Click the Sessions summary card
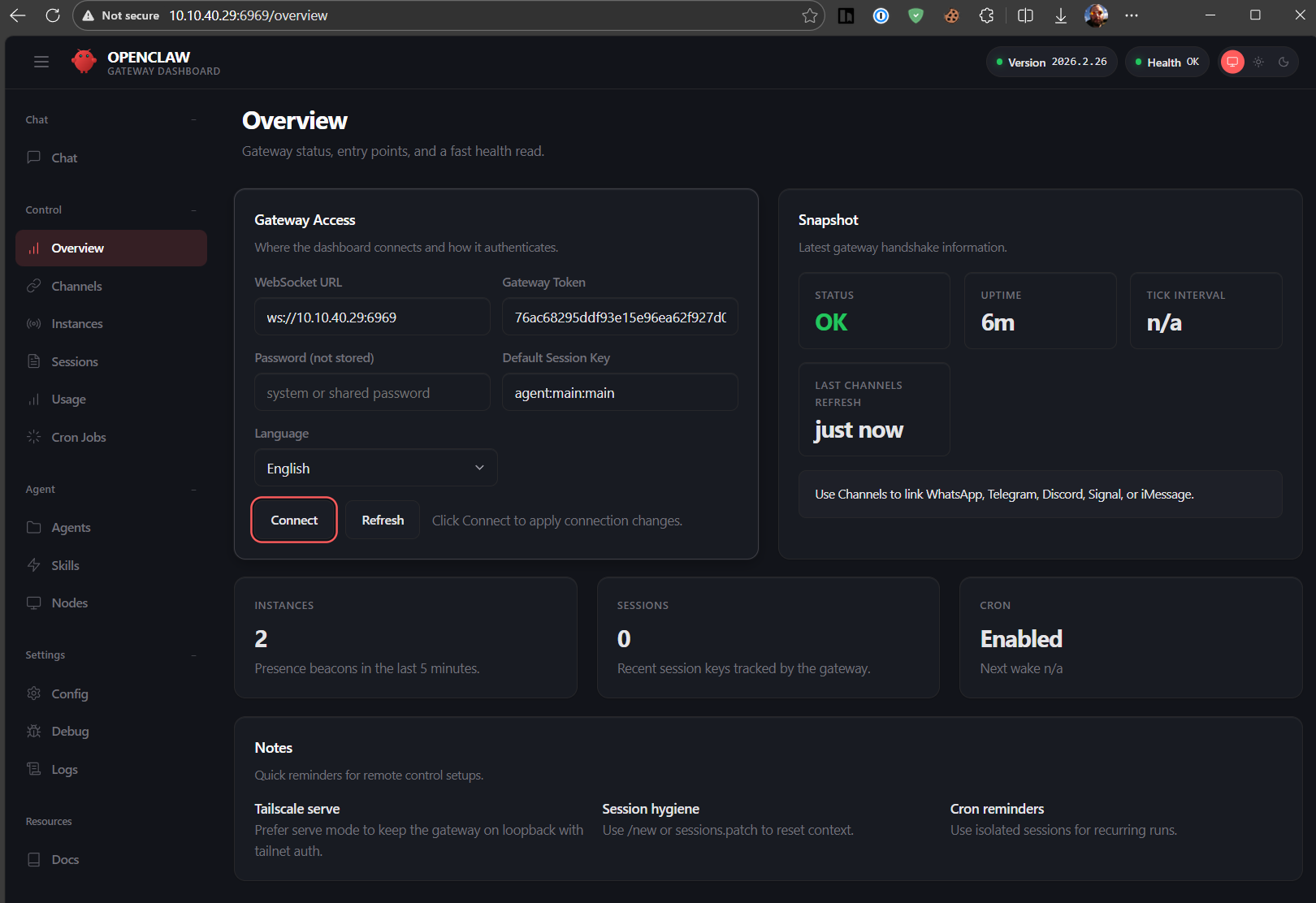The width and height of the screenshot is (1316, 903). tap(768, 637)
